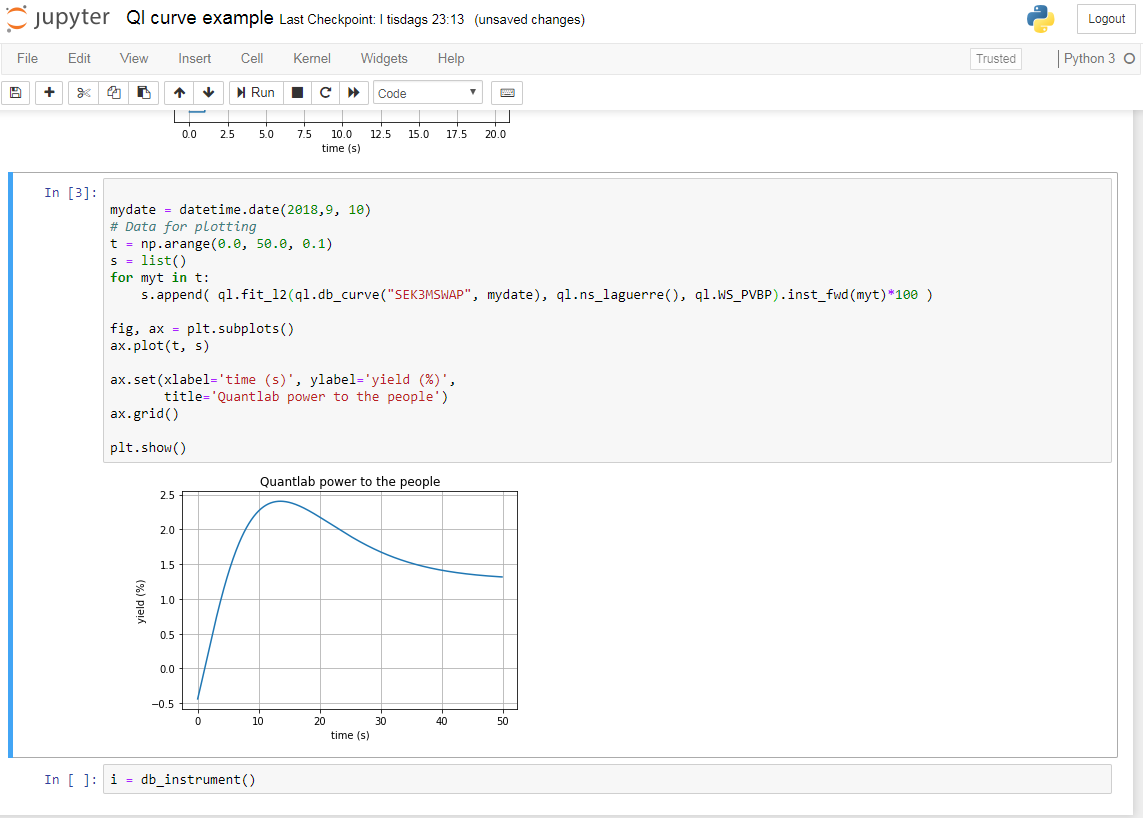Open the Insert menu
The image size is (1143, 818).
pos(195,58)
